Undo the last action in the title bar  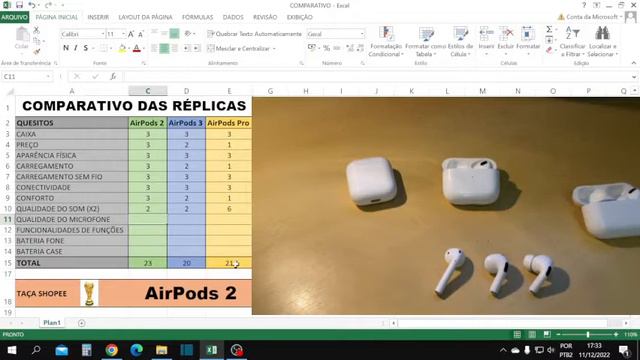coord(31,5)
